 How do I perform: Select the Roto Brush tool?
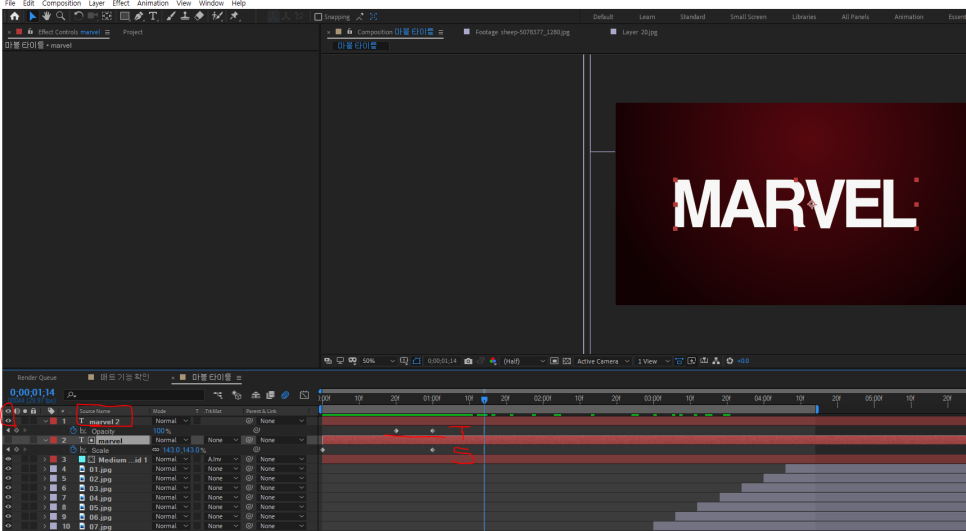coord(217,16)
